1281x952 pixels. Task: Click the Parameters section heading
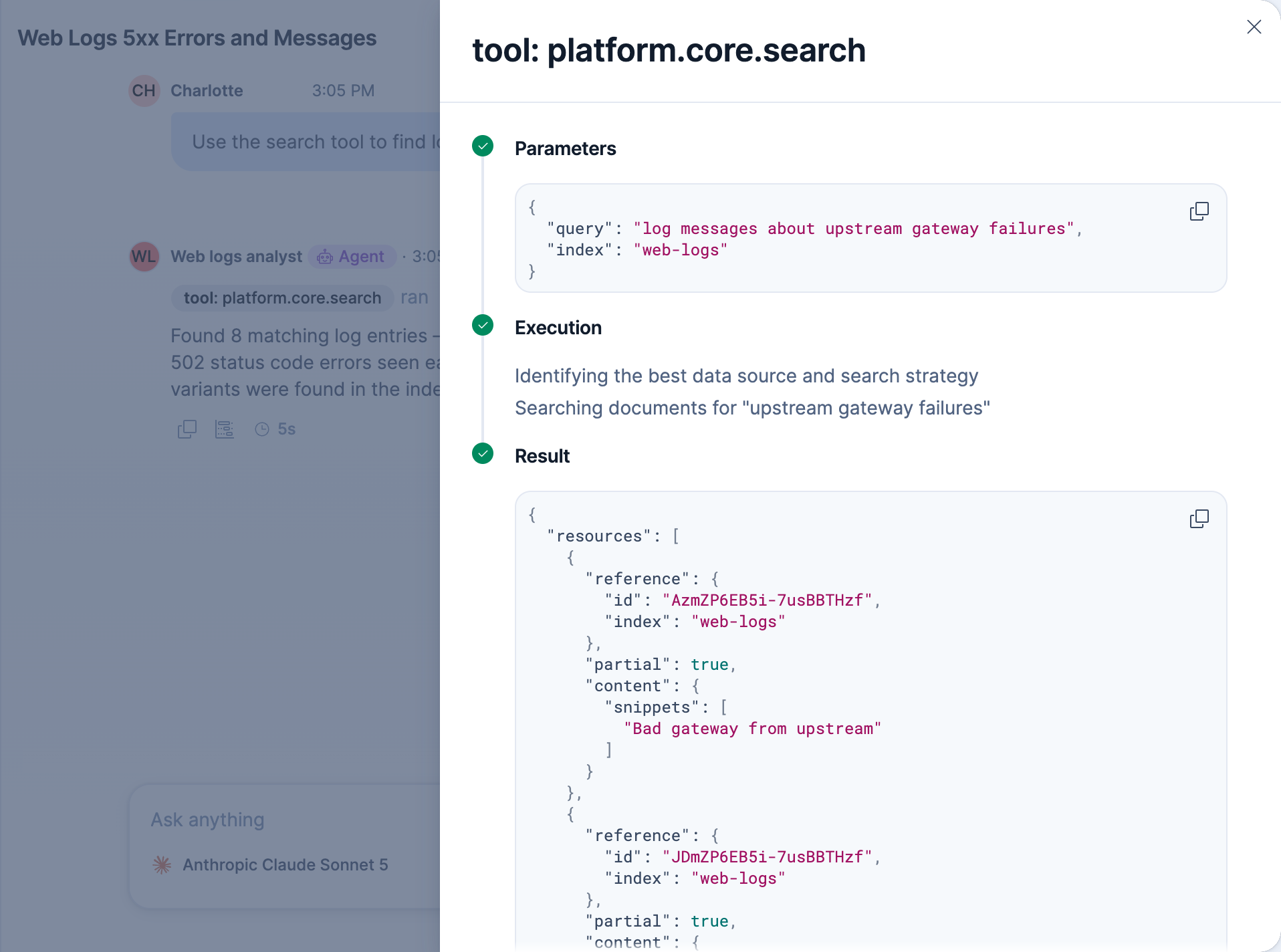click(x=566, y=148)
